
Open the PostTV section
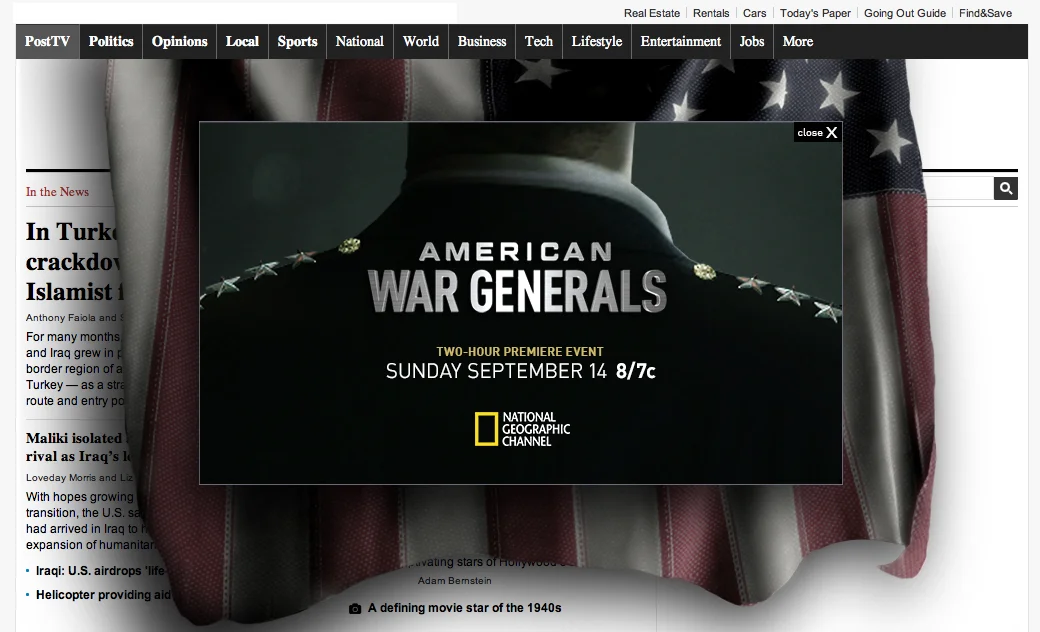tap(48, 41)
